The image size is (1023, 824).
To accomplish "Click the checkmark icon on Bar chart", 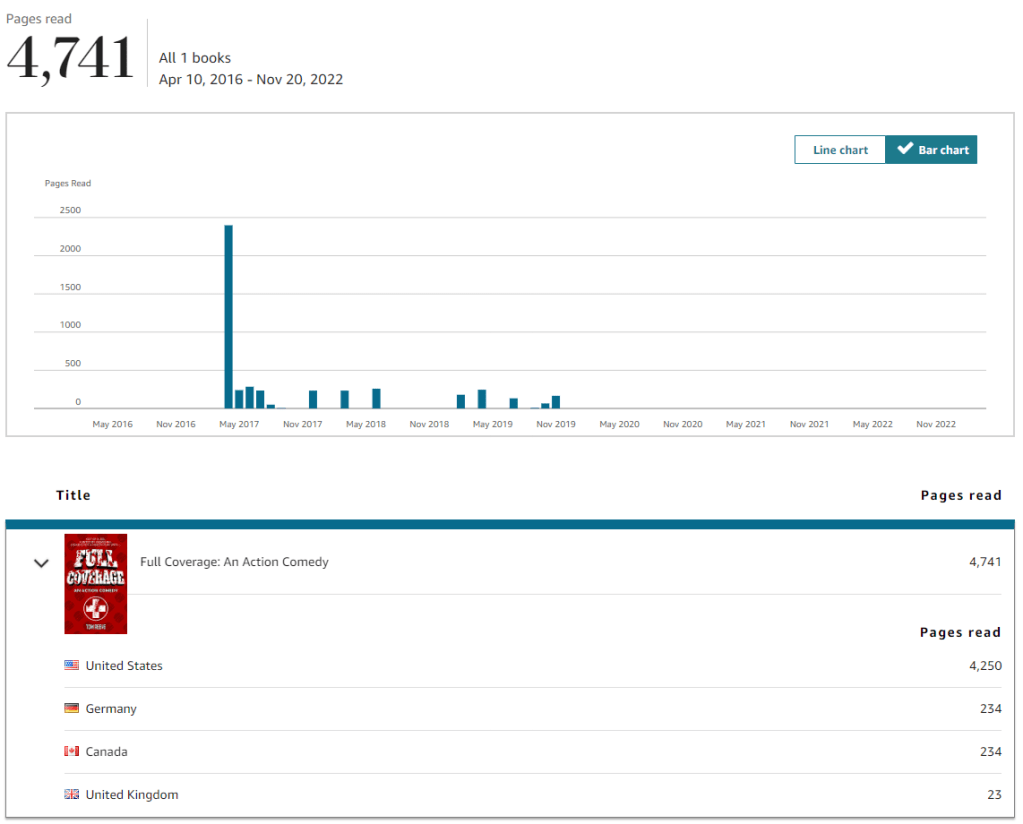I will tap(904, 149).
